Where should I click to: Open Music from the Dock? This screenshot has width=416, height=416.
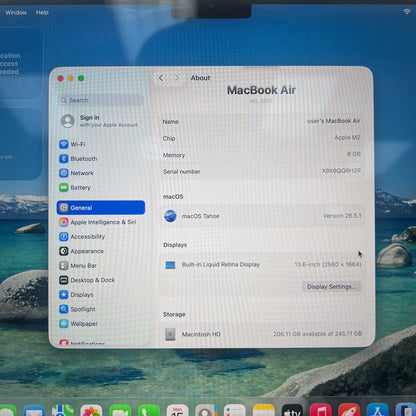(321, 411)
